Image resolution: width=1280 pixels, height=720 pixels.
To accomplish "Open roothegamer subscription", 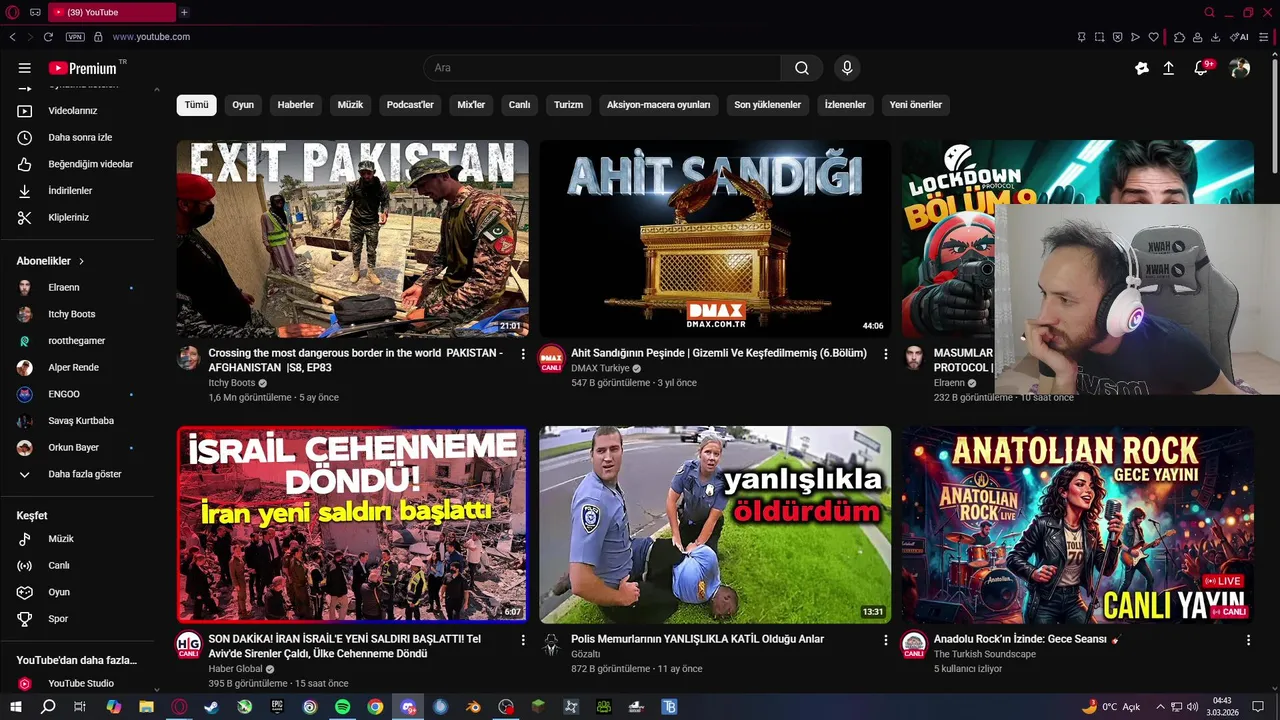I will point(78,341).
